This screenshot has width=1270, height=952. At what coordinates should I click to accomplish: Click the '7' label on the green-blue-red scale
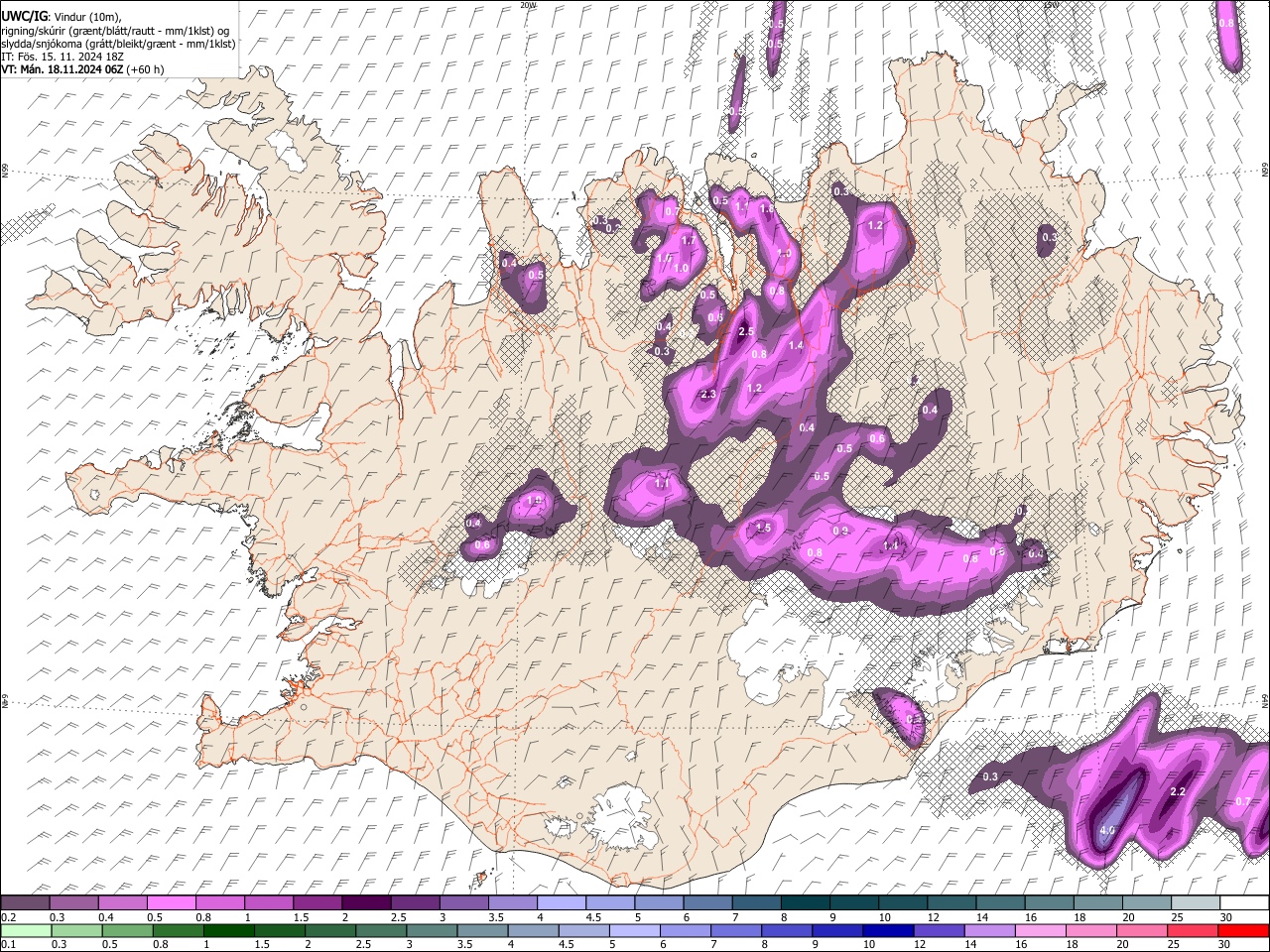click(x=715, y=945)
